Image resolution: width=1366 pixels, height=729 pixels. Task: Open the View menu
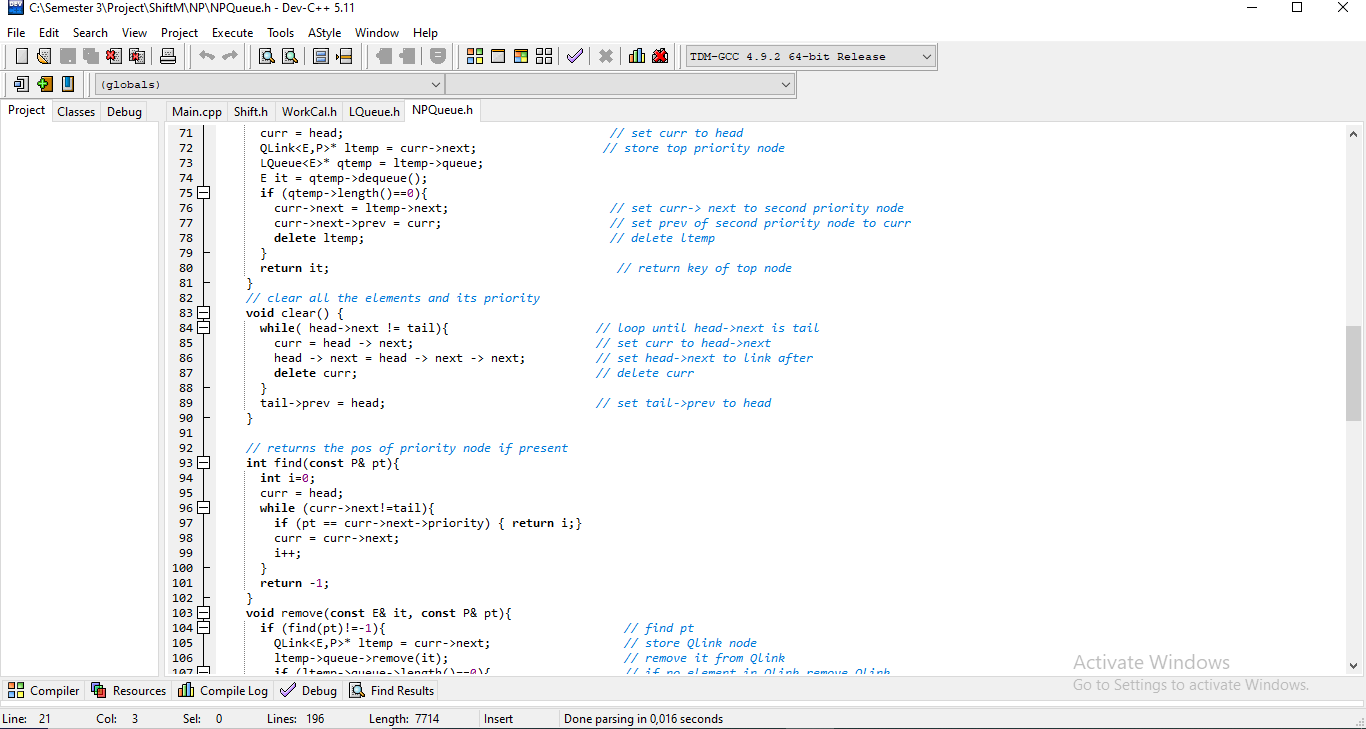click(x=134, y=33)
